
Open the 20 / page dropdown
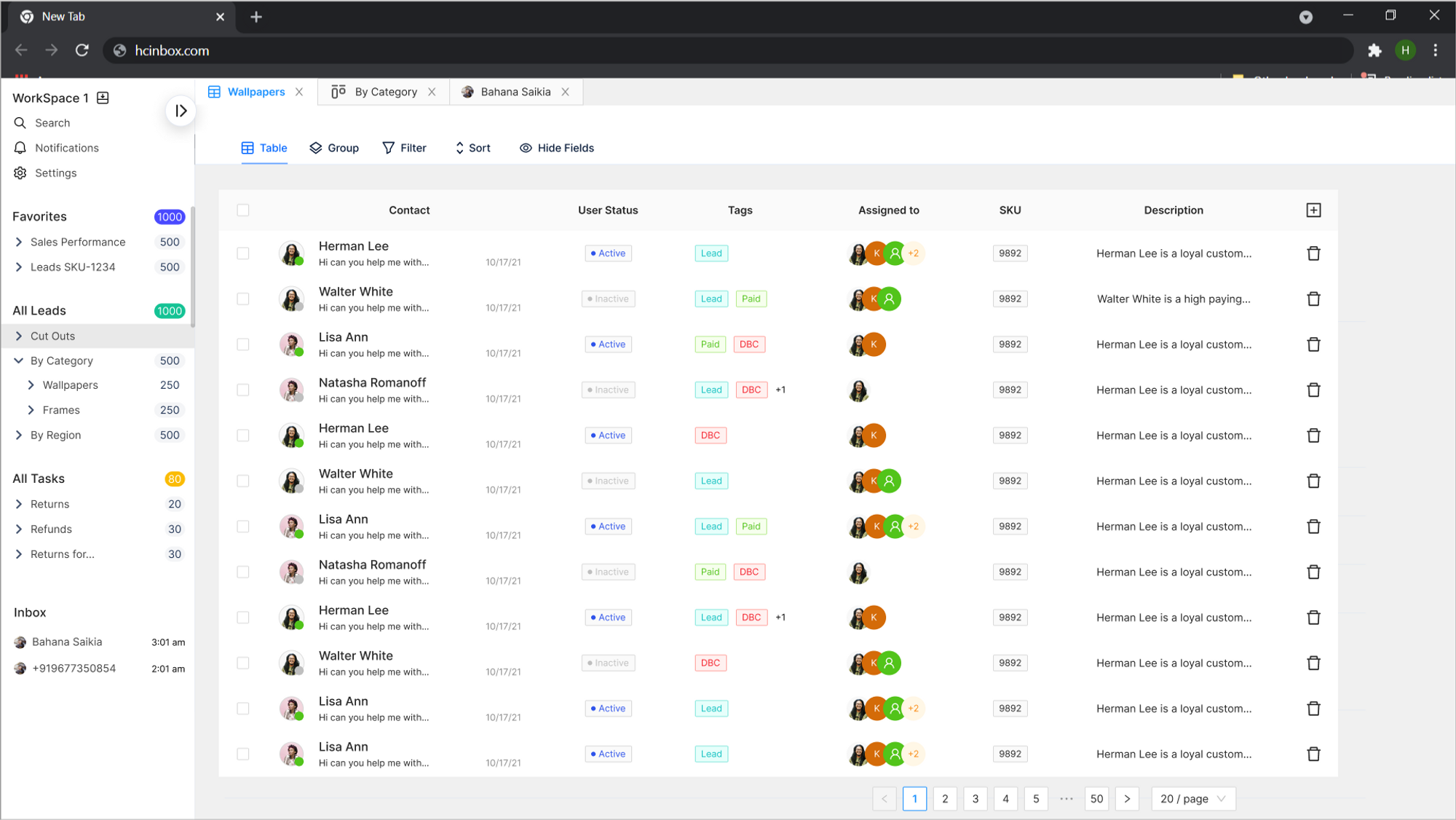[x=1192, y=799]
